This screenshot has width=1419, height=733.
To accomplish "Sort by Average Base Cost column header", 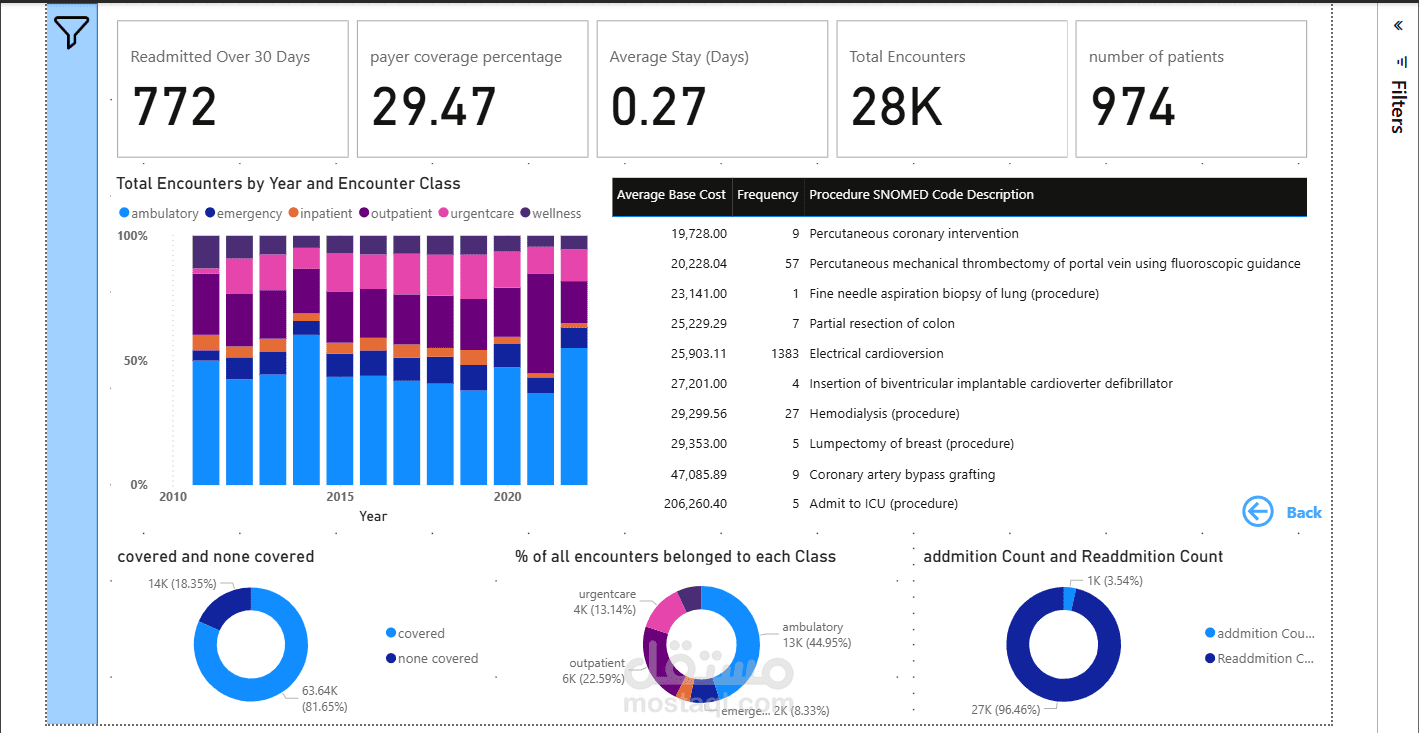I will [671, 195].
